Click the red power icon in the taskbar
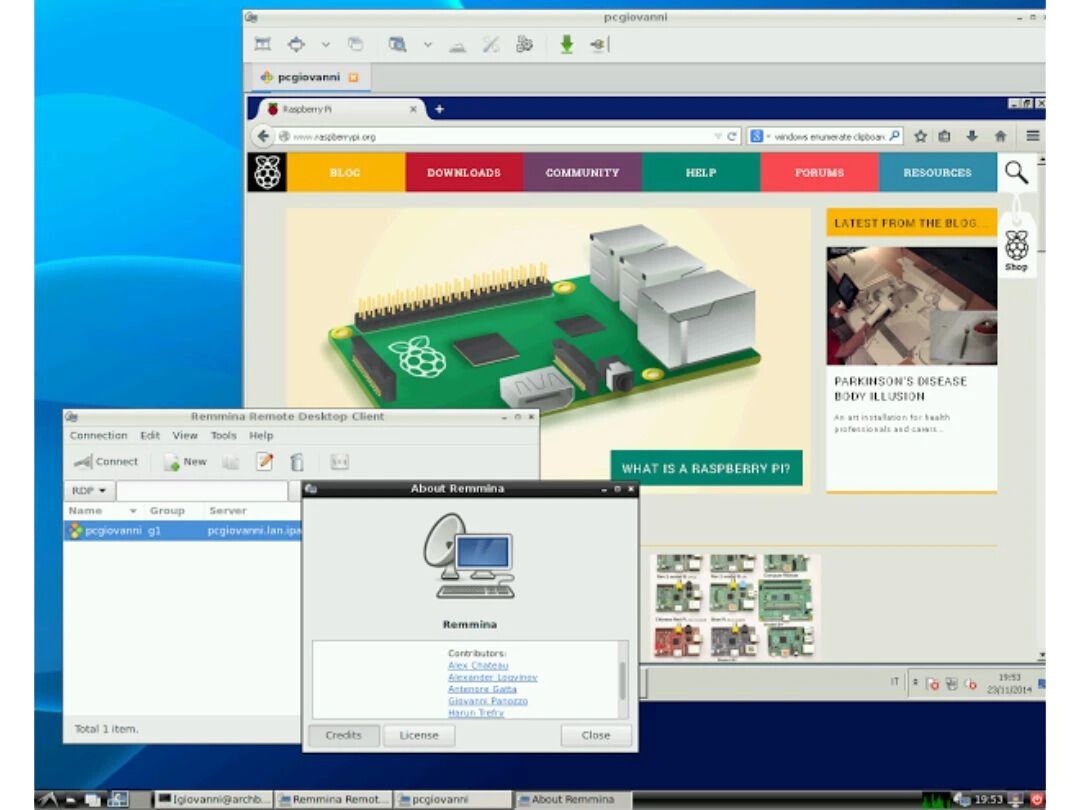This screenshot has height=810, width=1080. coord(1037,800)
